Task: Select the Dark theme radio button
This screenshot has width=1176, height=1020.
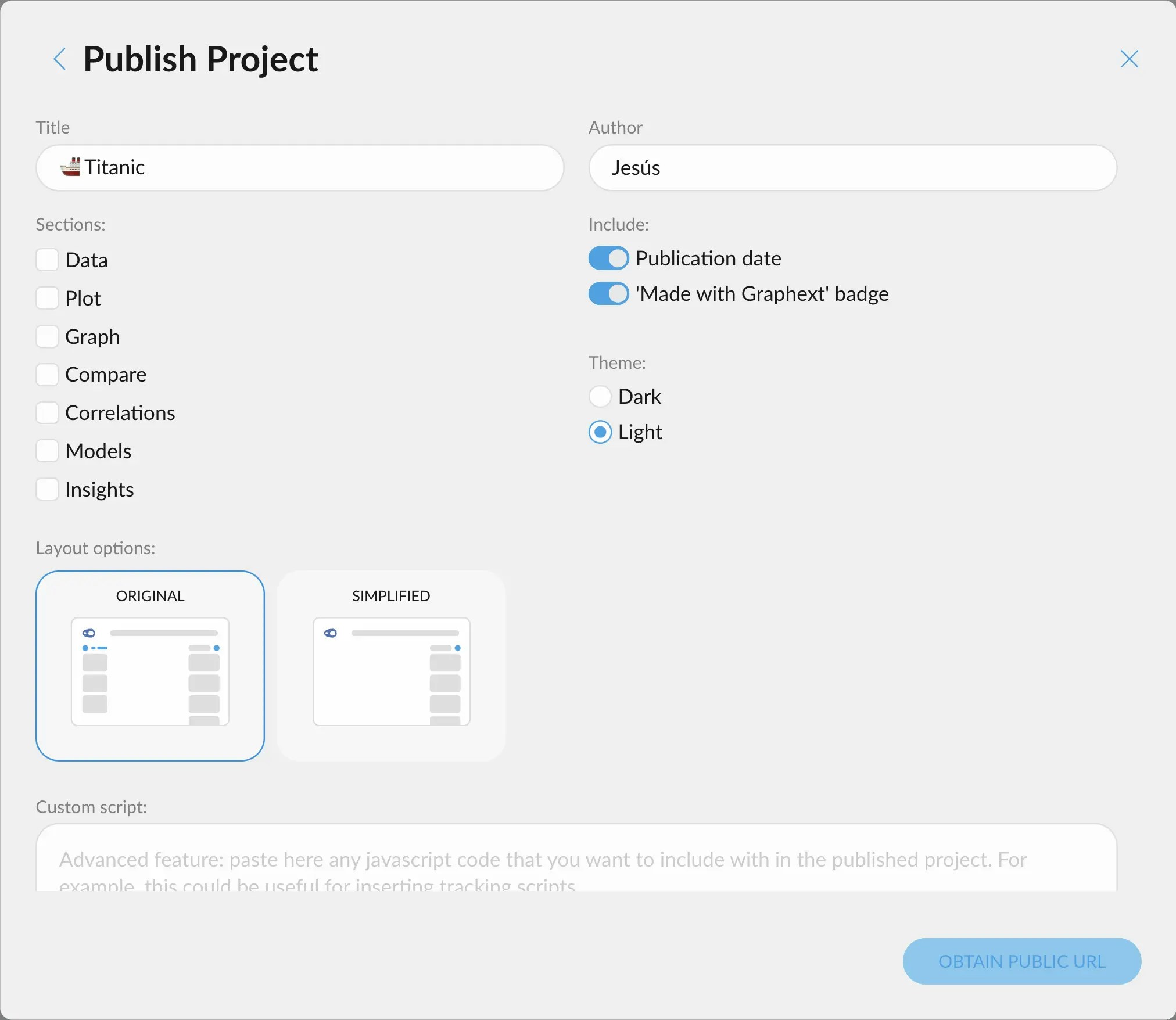Action: click(x=600, y=397)
